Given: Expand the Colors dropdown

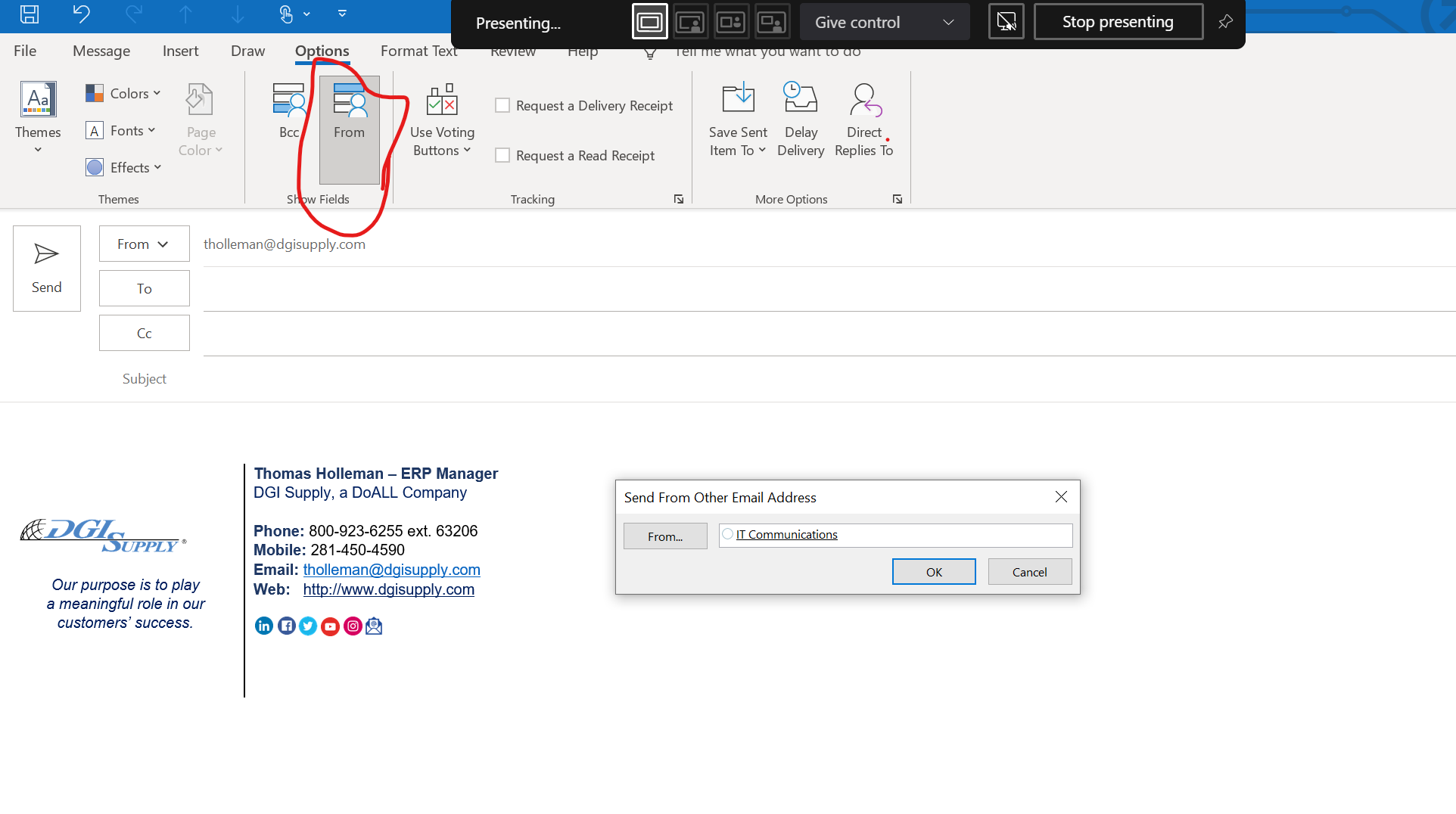Looking at the screenshot, I should point(123,93).
